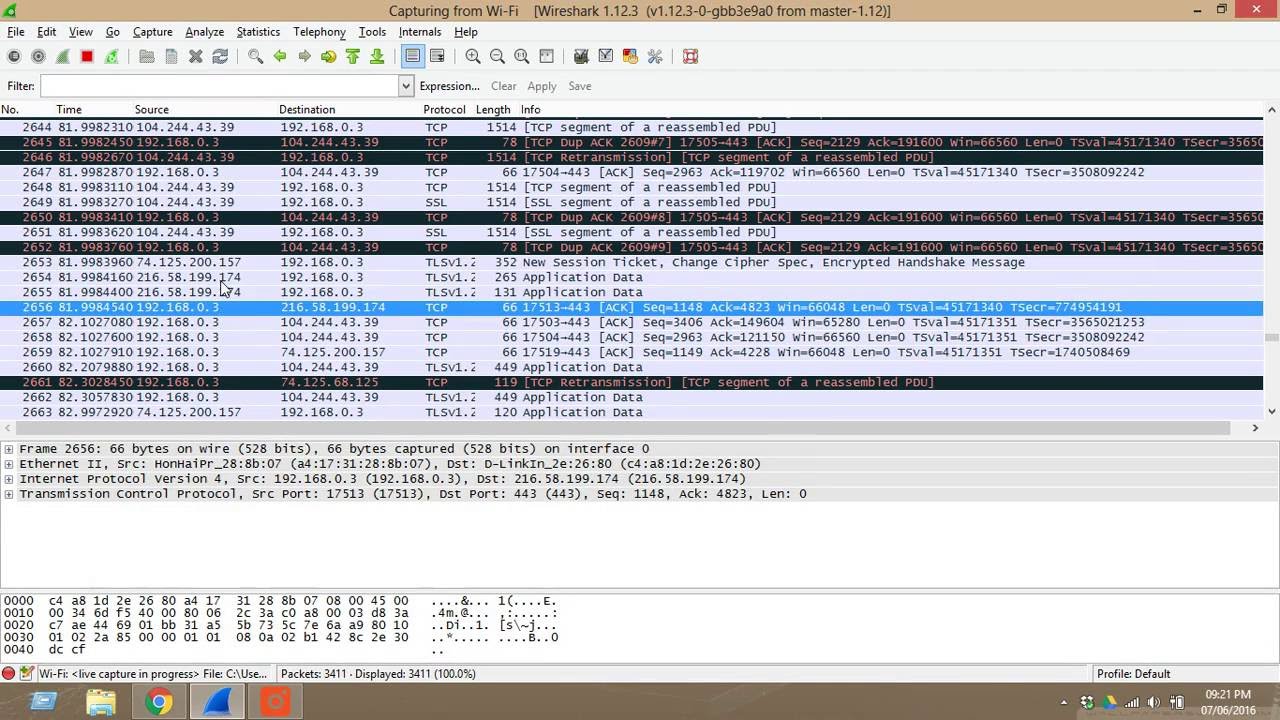Start a new live capture (green fin)
This screenshot has height=720, width=1280.
pos(62,57)
